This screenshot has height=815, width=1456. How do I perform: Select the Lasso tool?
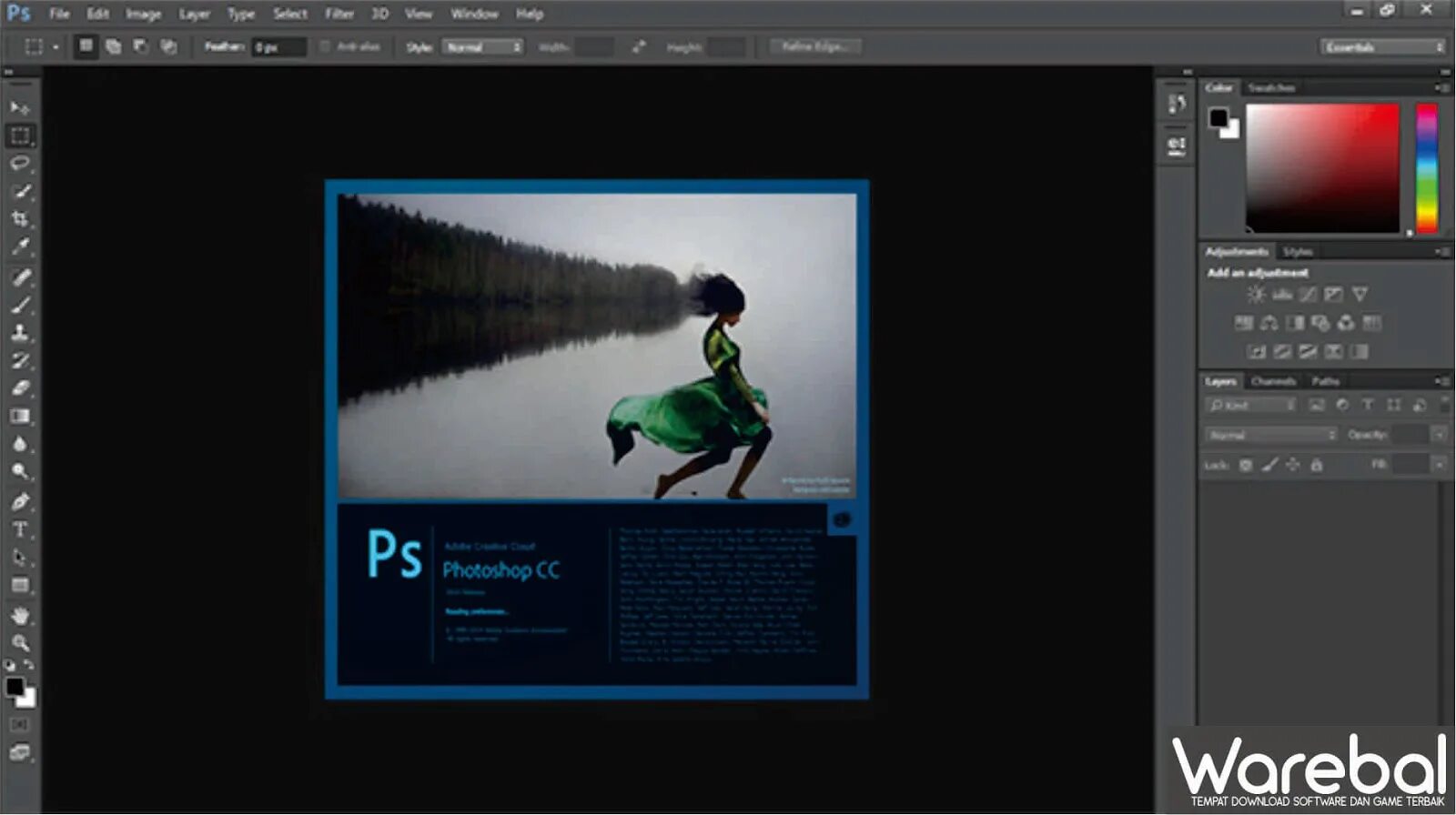[20, 164]
